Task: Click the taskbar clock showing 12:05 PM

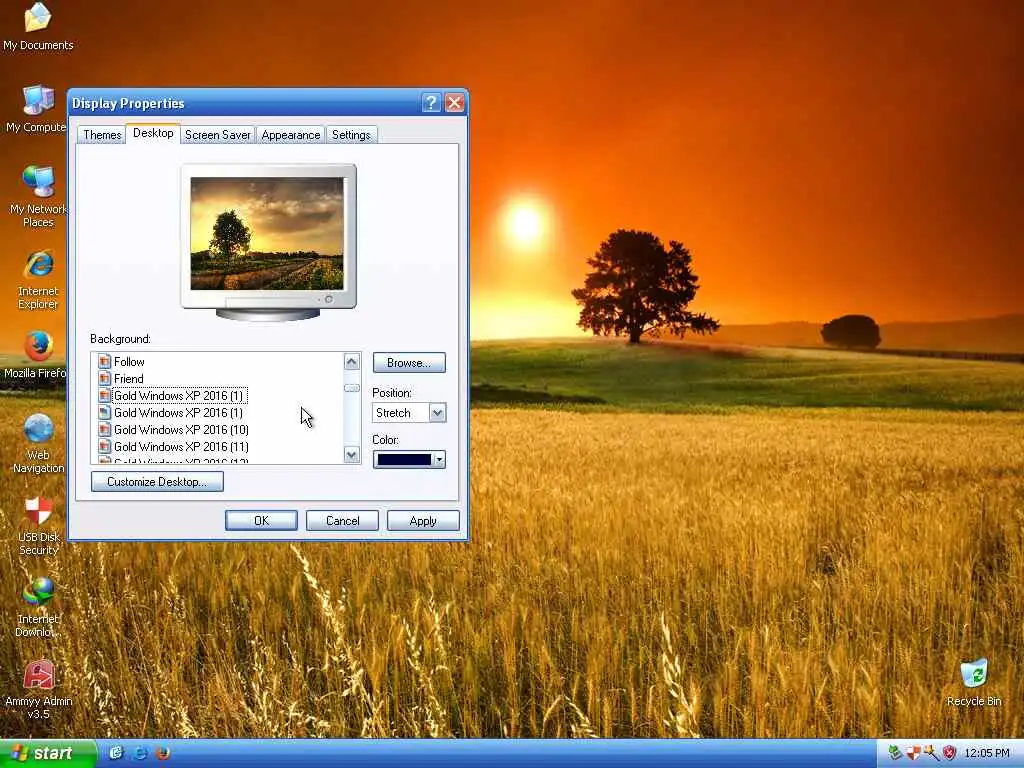Action: pyautogui.click(x=987, y=753)
